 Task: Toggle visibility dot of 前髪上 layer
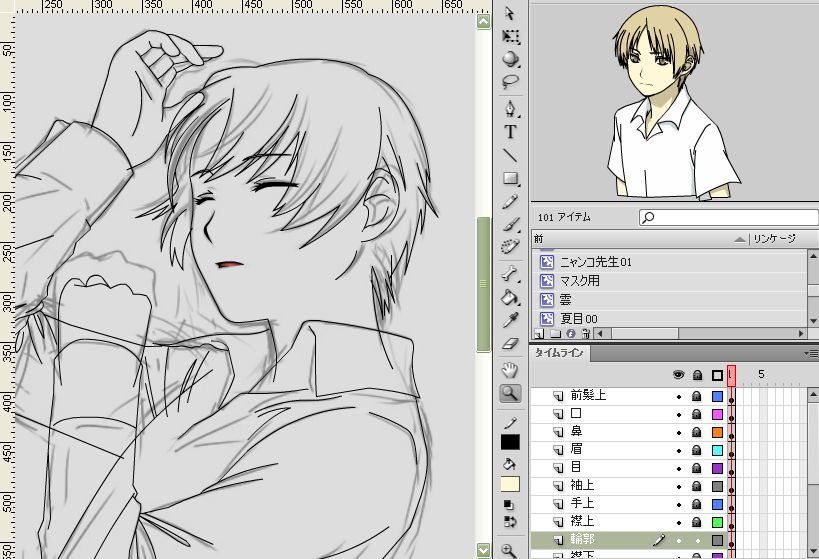coord(679,397)
